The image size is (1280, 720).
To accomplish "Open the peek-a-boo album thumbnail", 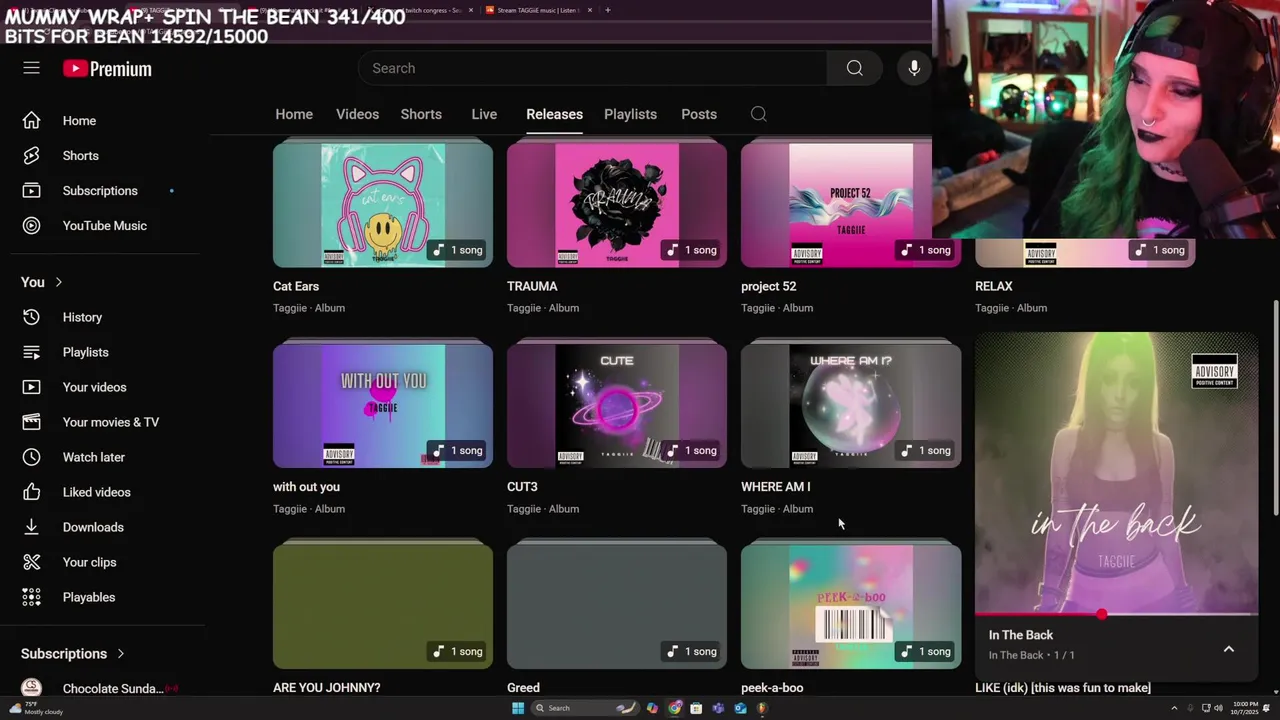I will (x=851, y=606).
